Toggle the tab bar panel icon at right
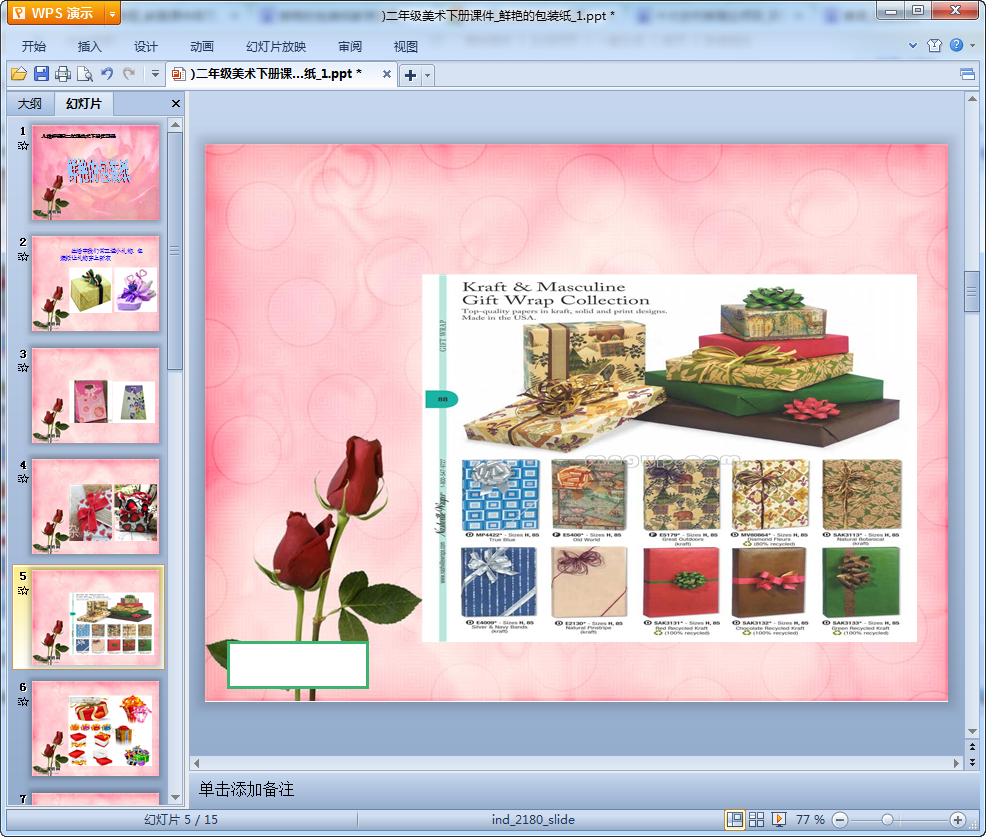This screenshot has height=837, width=986. [x=967, y=75]
